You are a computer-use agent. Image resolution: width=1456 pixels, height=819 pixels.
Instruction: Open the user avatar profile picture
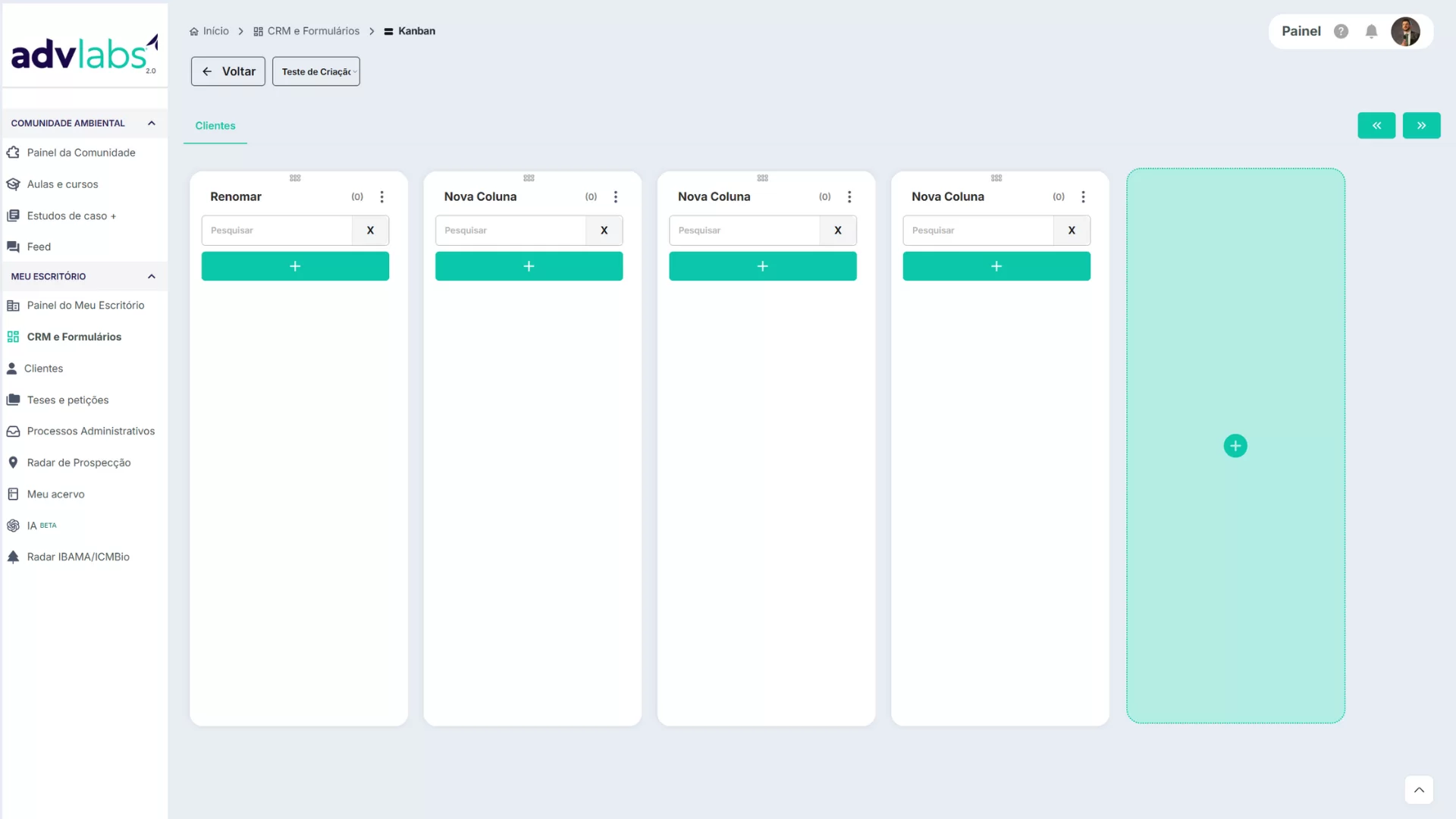1405,31
